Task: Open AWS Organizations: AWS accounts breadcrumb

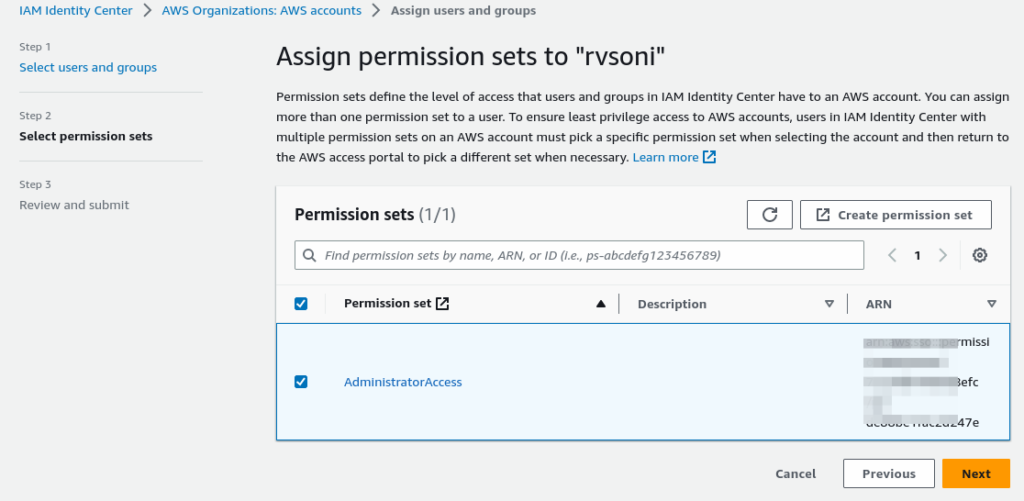Action: coord(261,11)
